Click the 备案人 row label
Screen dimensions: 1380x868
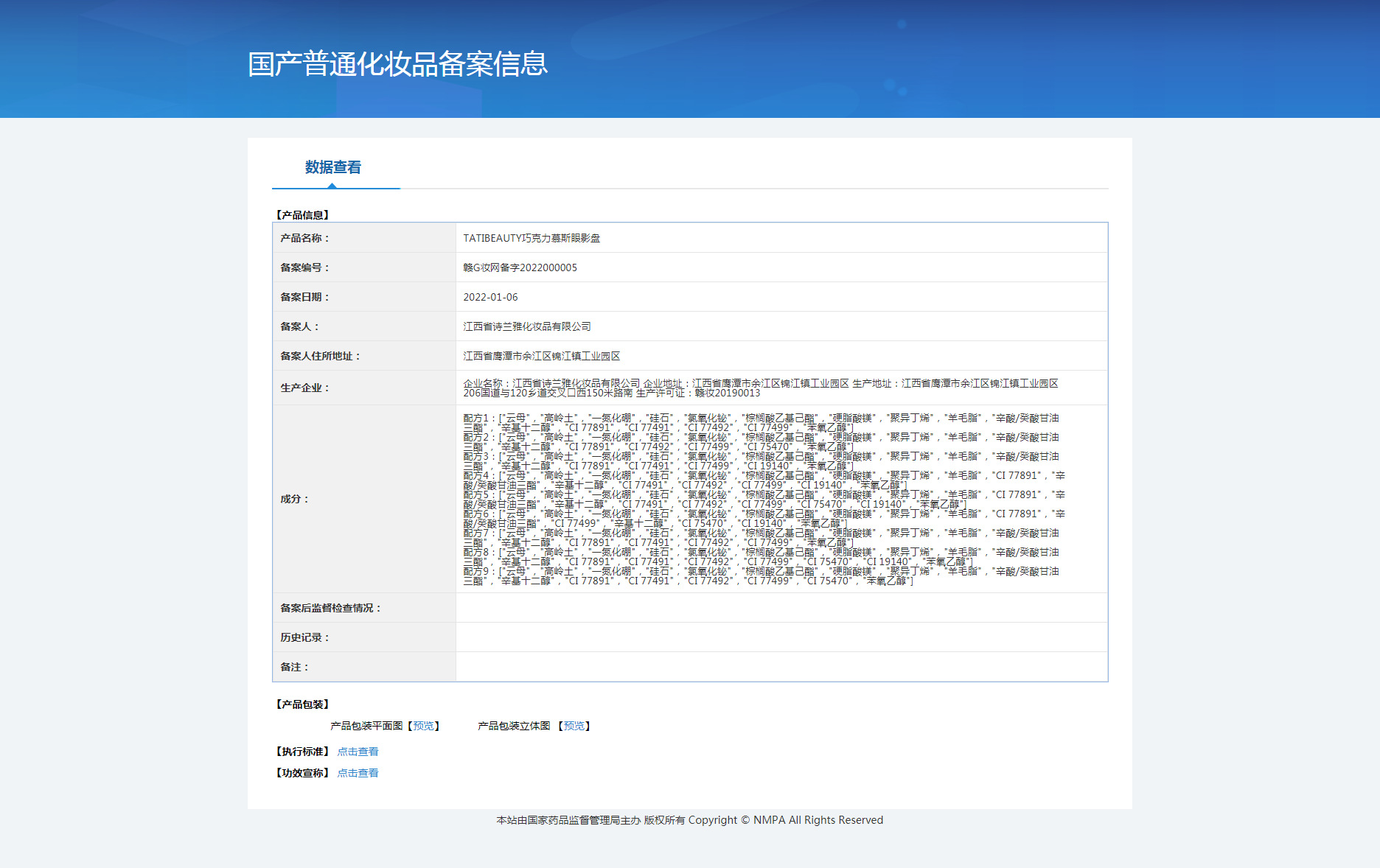(300, 326)
